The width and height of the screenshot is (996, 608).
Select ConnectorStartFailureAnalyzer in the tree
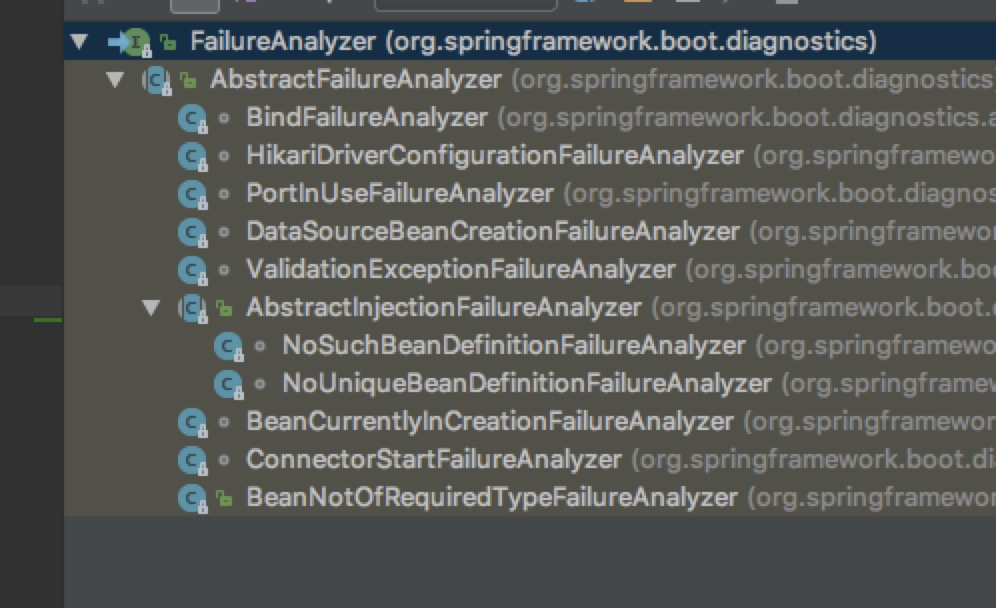434,460
